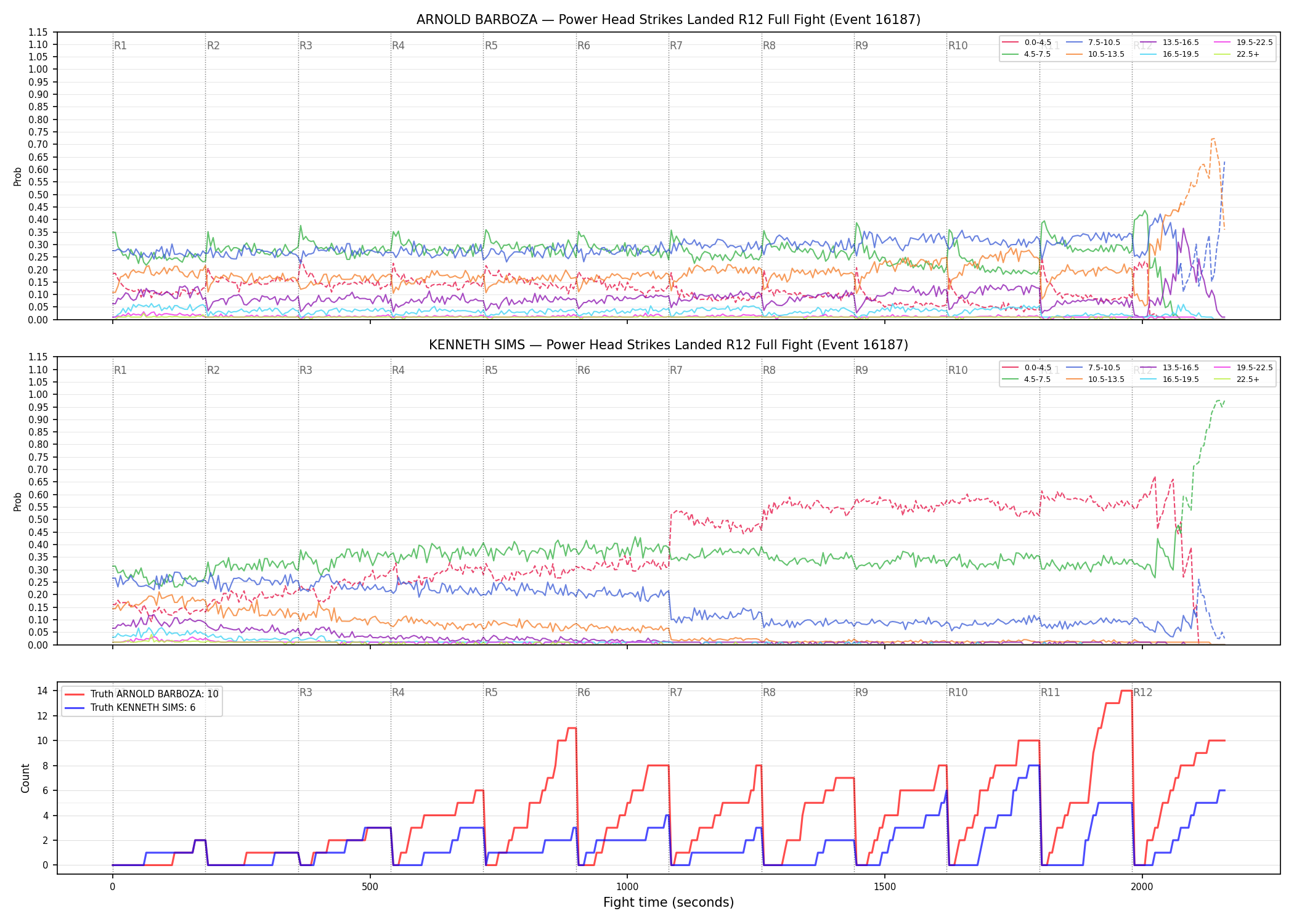Click y-tick '8' on Count chart
Viewport: 1294px width, 924px height.
[45, 766]
